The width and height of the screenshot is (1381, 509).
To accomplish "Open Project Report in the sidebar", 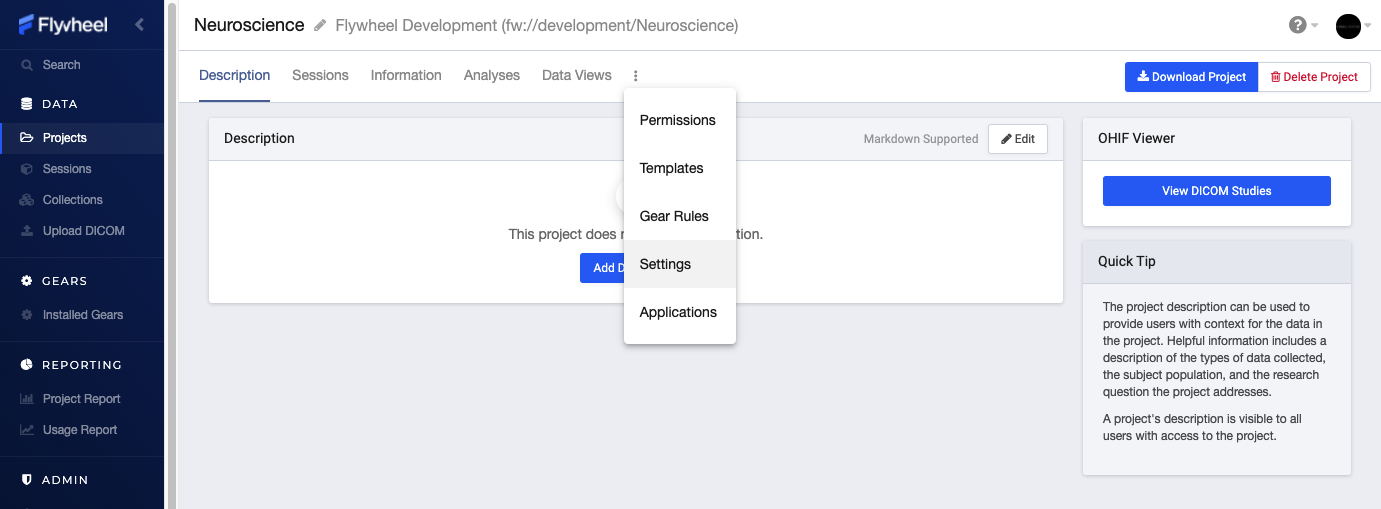I will [x=82, y=399].
